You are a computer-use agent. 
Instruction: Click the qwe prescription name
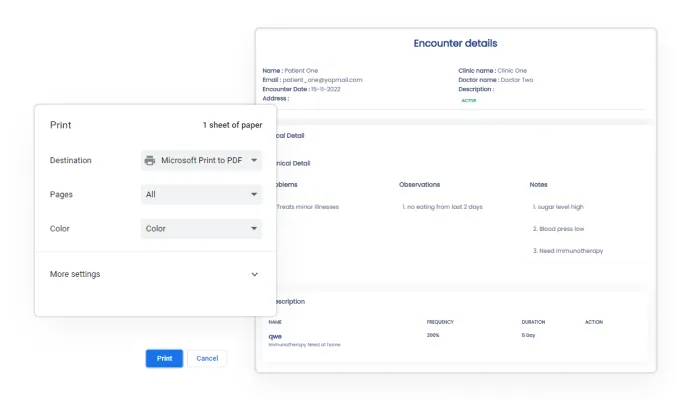click(275, 336)
